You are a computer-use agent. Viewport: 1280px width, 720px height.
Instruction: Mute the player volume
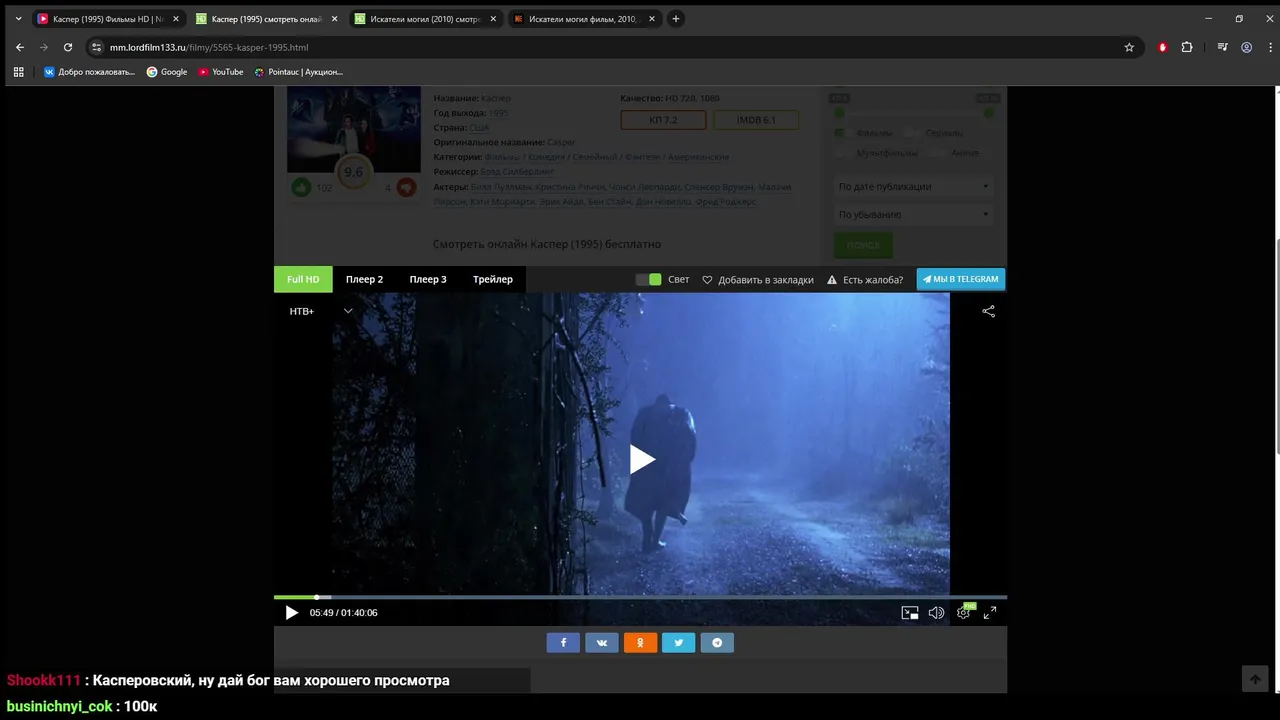click(x=936, y=613)
